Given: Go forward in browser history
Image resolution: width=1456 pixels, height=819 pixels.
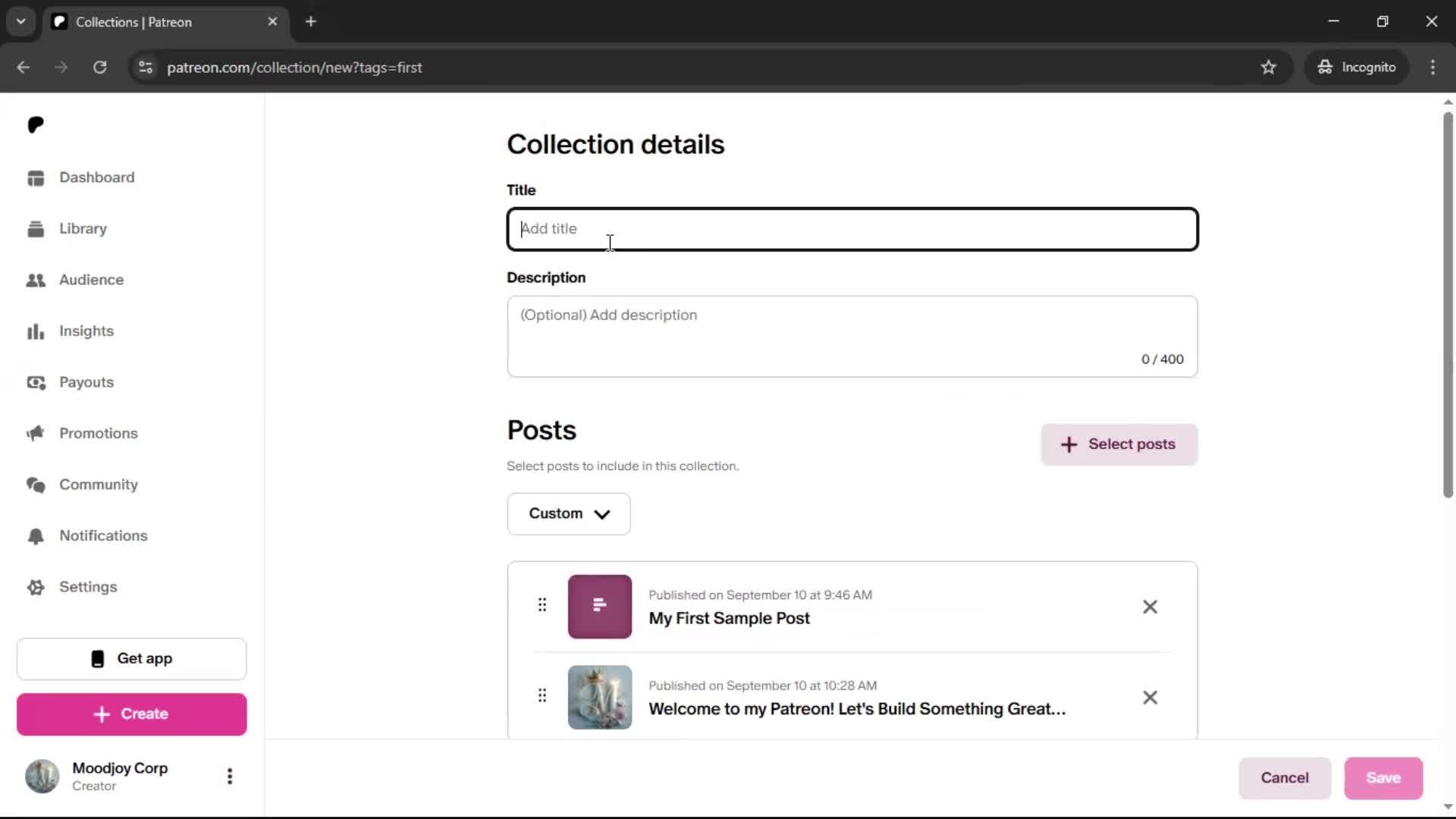Looking at the screenshot, I should point(61,67).
